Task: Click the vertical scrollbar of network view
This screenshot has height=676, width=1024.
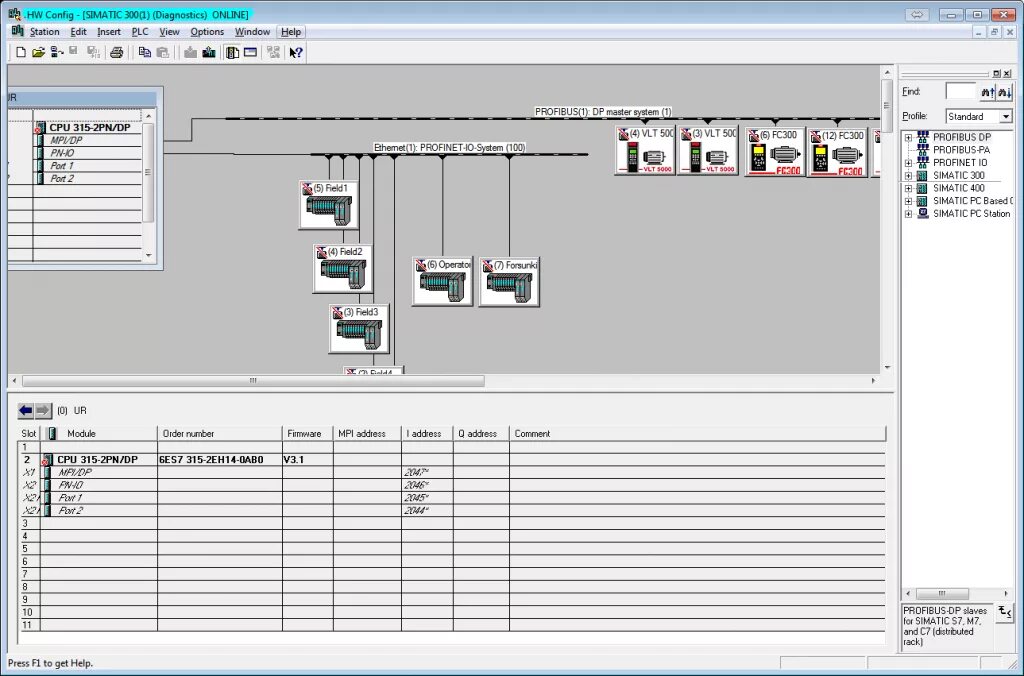Action: 886,105
